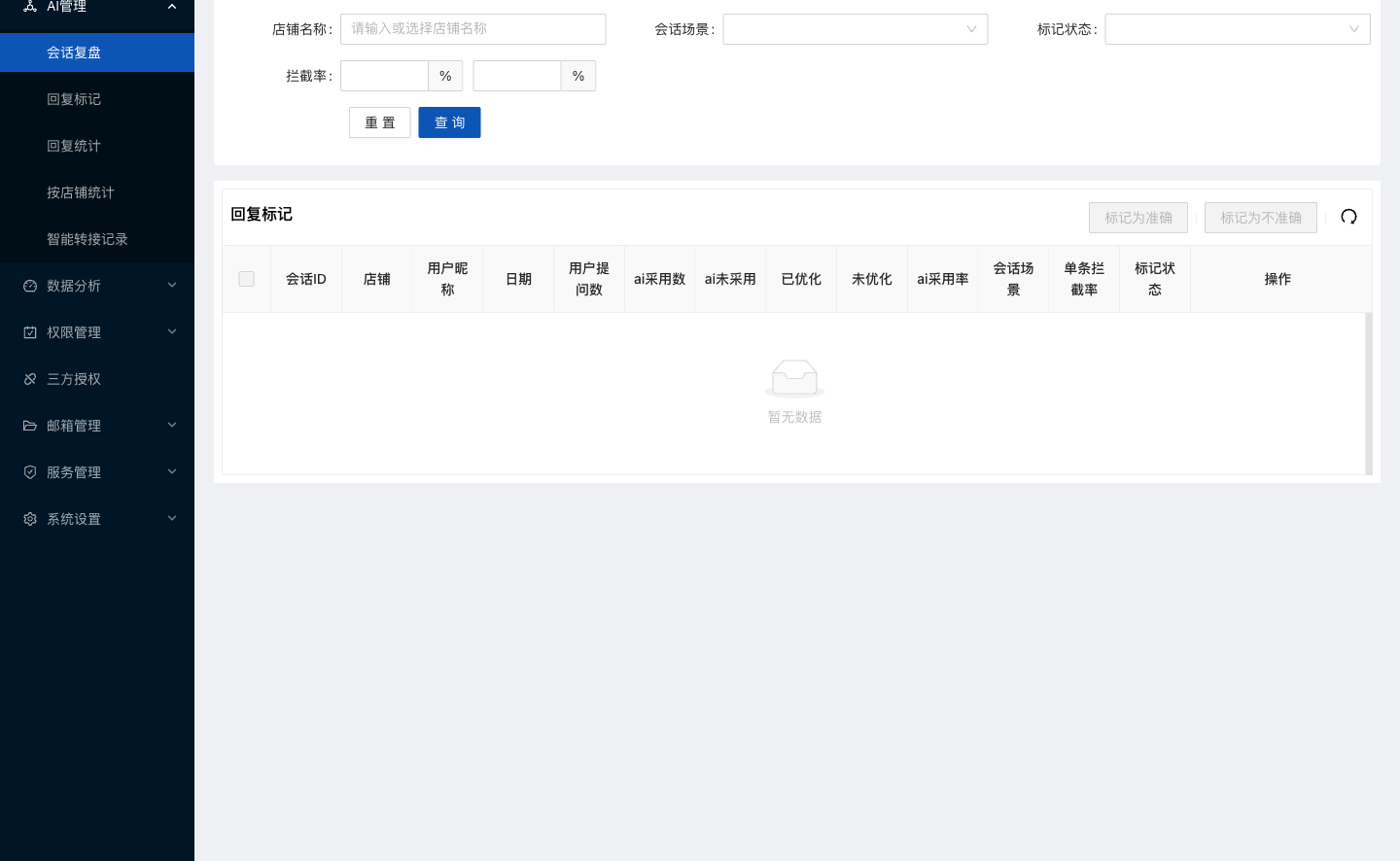Expand 服务管理 menu chevron
Screen dimensions: 1400x861
[172, 472]
